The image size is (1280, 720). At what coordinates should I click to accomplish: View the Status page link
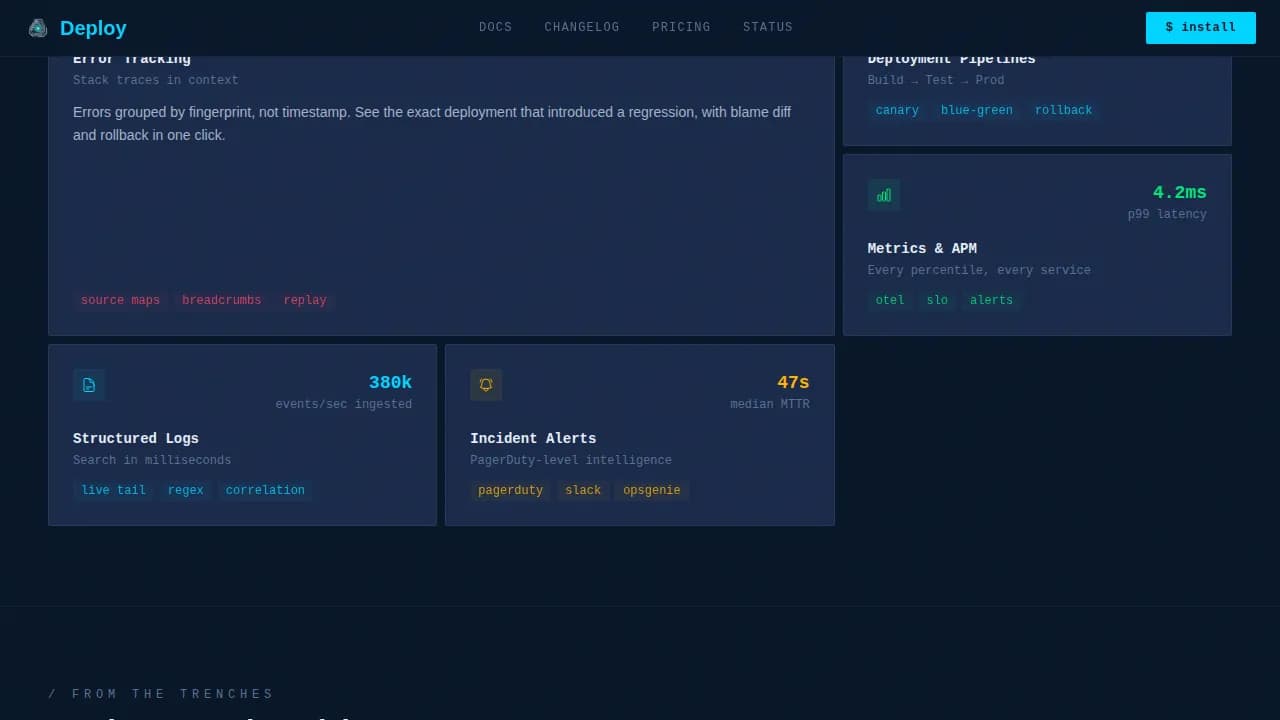pyautogui.click(x=768, y=27)
